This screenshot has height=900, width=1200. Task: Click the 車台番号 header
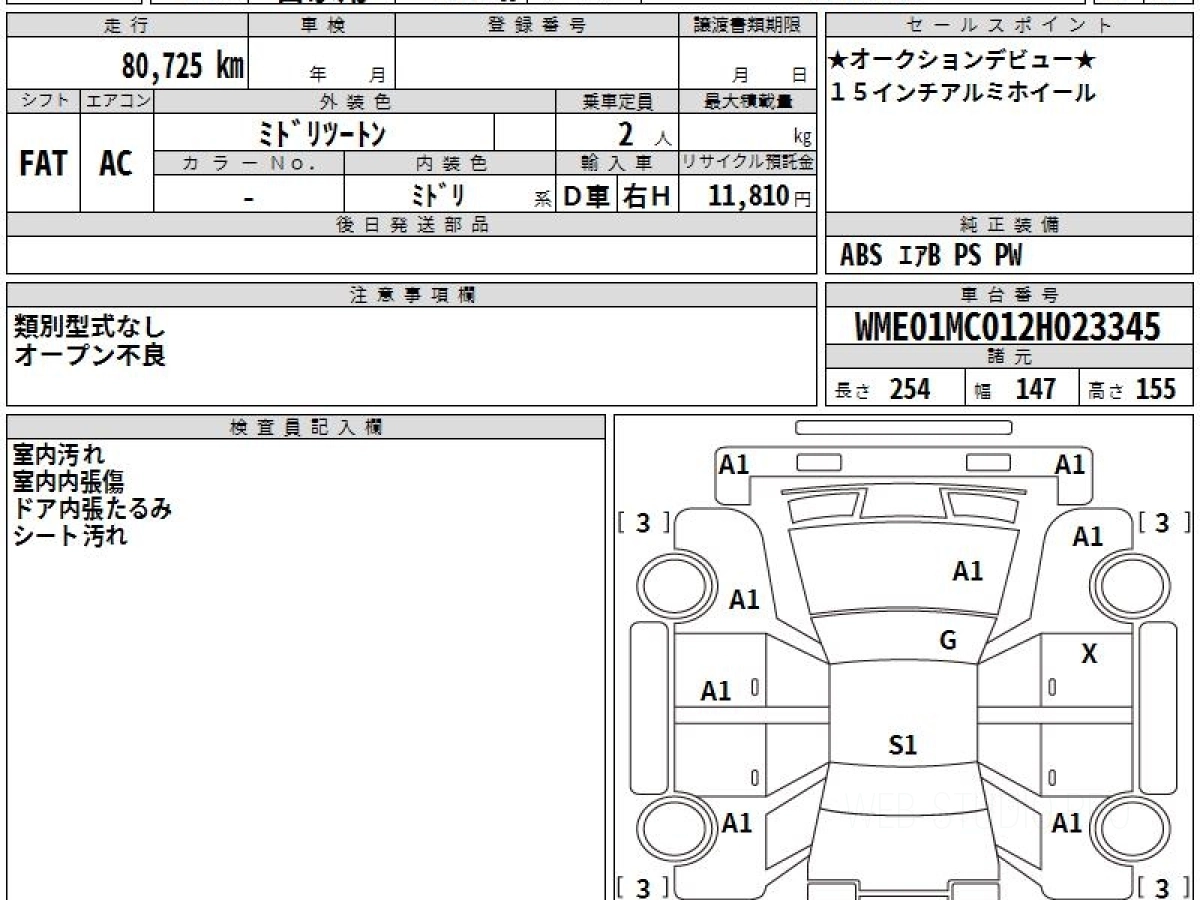[x=1010, y=295]
